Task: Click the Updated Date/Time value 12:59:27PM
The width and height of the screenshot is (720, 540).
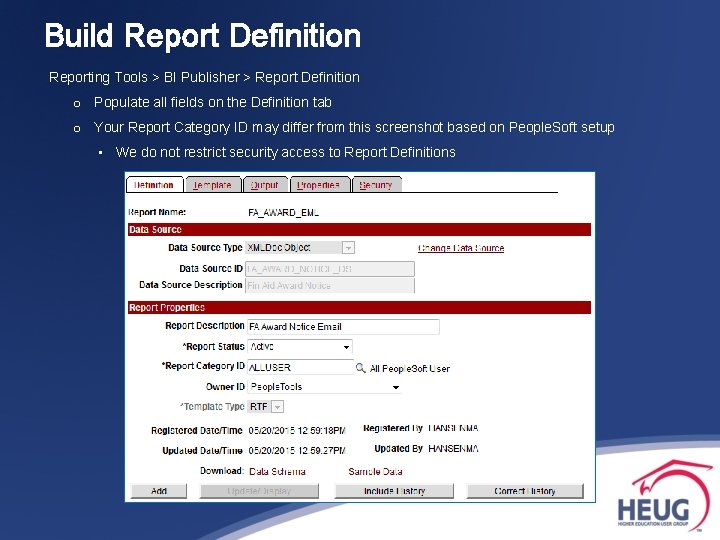Action: tap(297, 450)
